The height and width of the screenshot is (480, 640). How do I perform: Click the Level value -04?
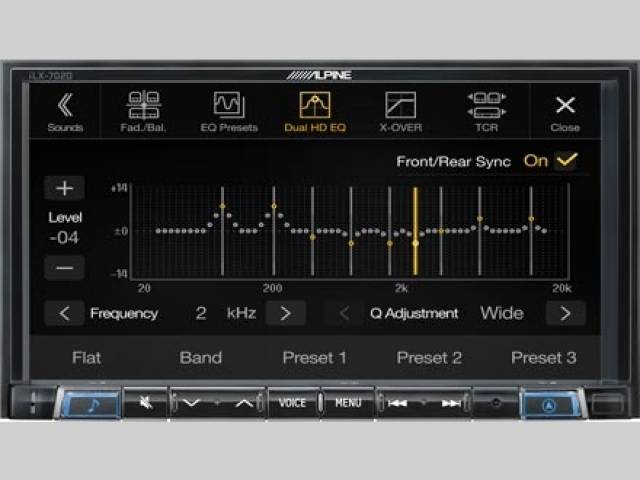pos(64,238)
